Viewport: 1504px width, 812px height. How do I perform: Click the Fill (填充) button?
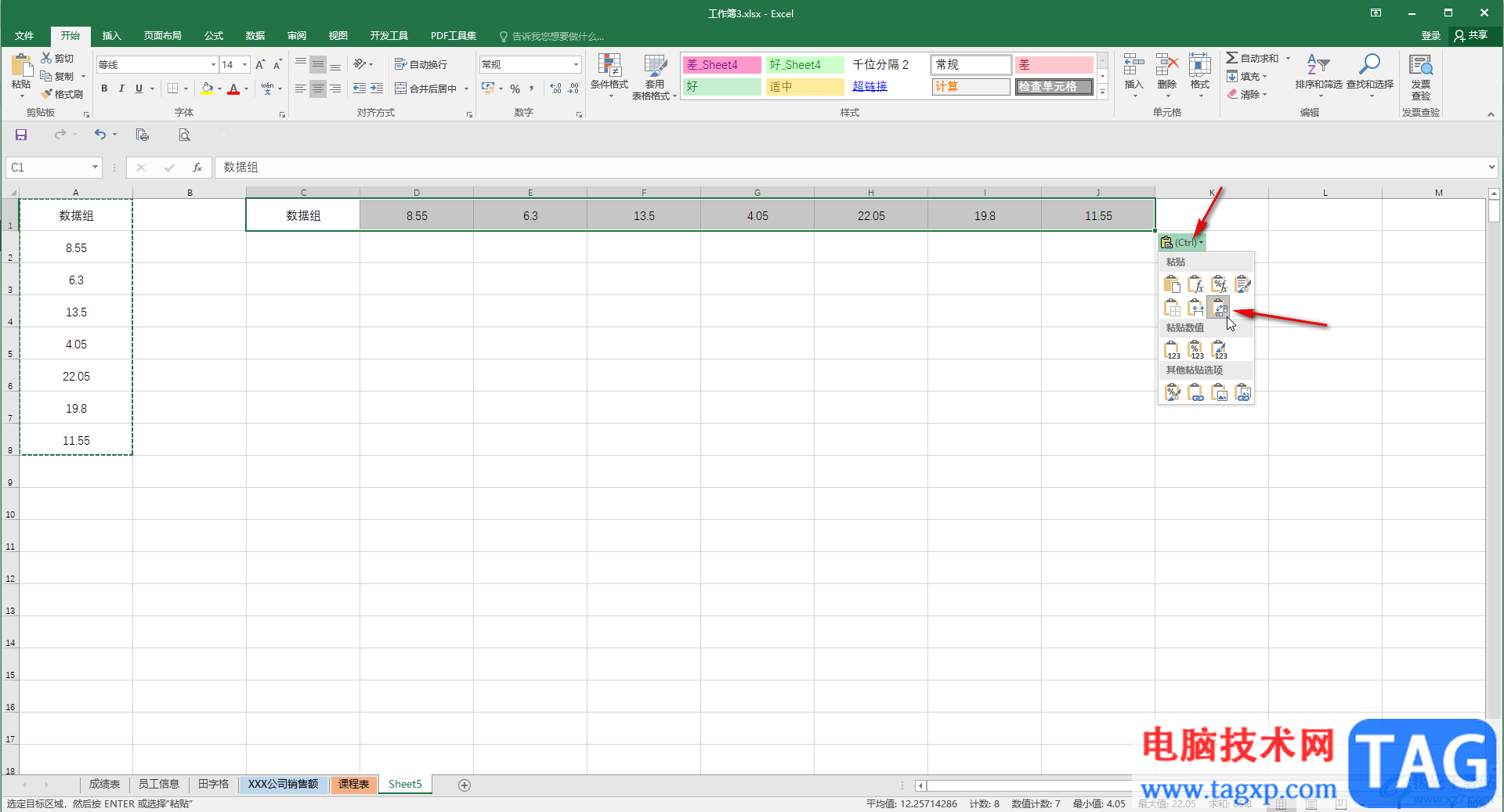point(1246,77)
